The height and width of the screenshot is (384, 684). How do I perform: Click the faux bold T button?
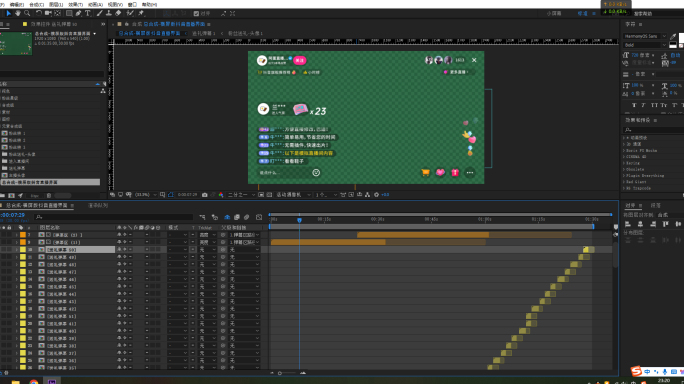[x=634, y=105]
